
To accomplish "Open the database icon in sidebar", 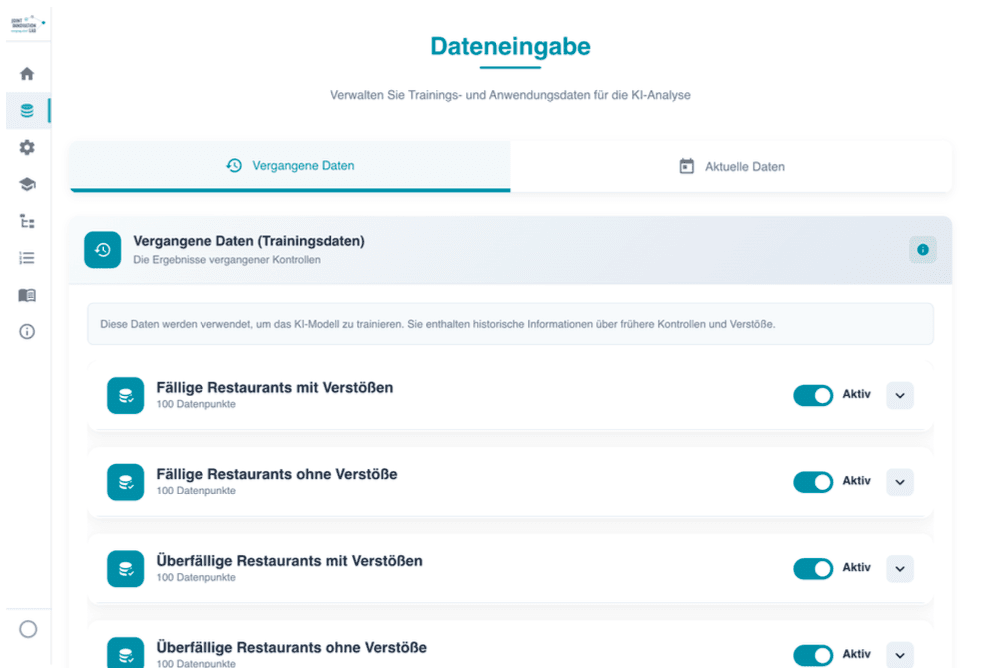I will click(x=27, y=111).
